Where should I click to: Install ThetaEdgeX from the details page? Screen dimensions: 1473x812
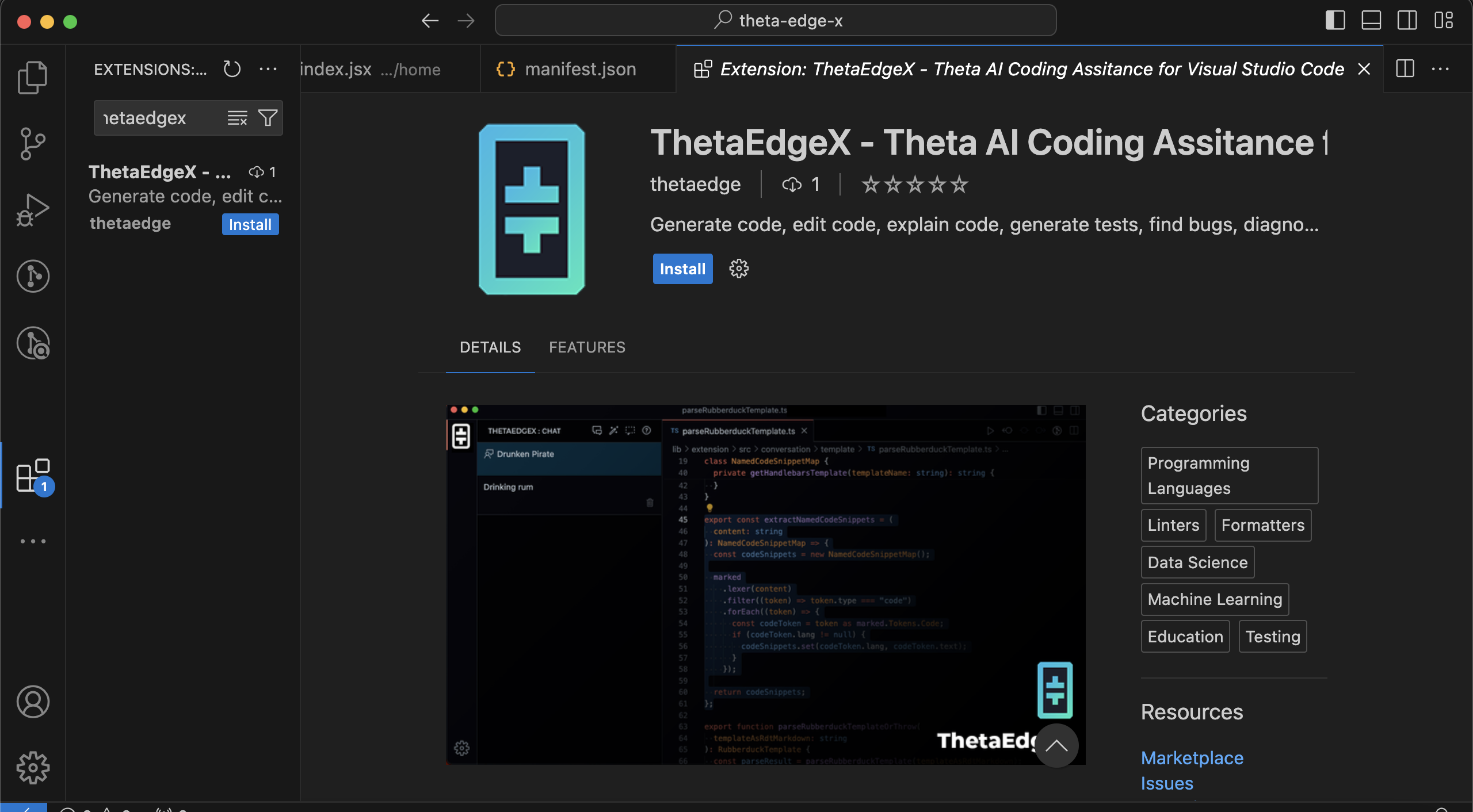click(x=682, y=269)
